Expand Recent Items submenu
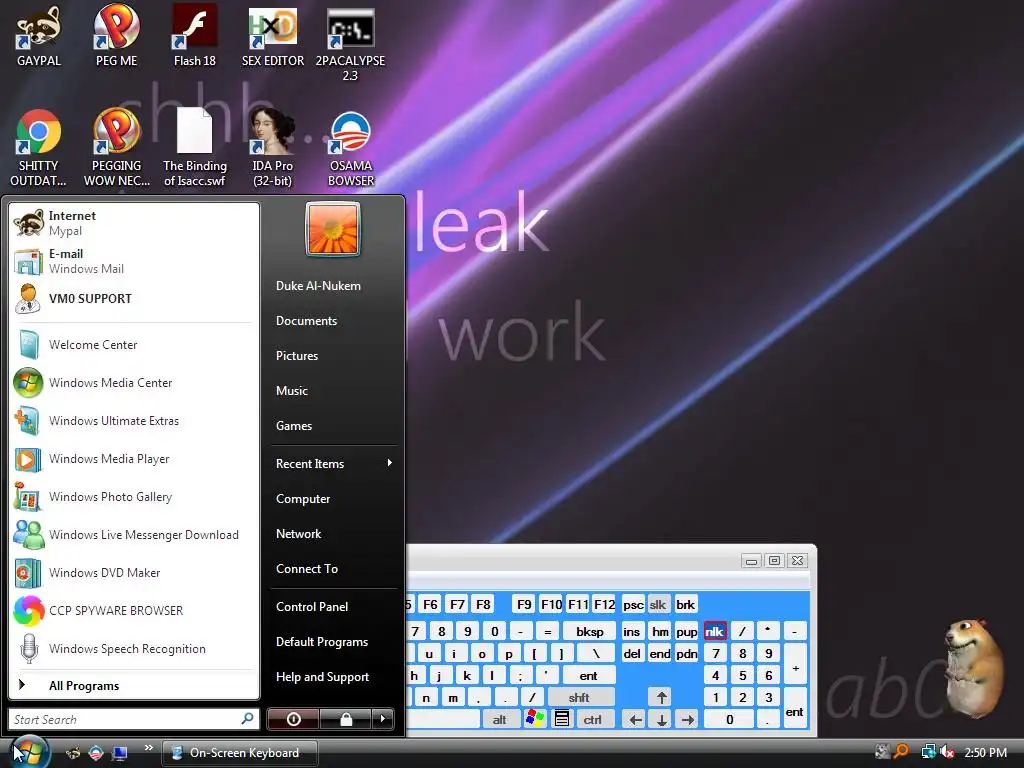The width and height of the screenshot is (1024, 768). pyautogui.click(x=334, y=464)
